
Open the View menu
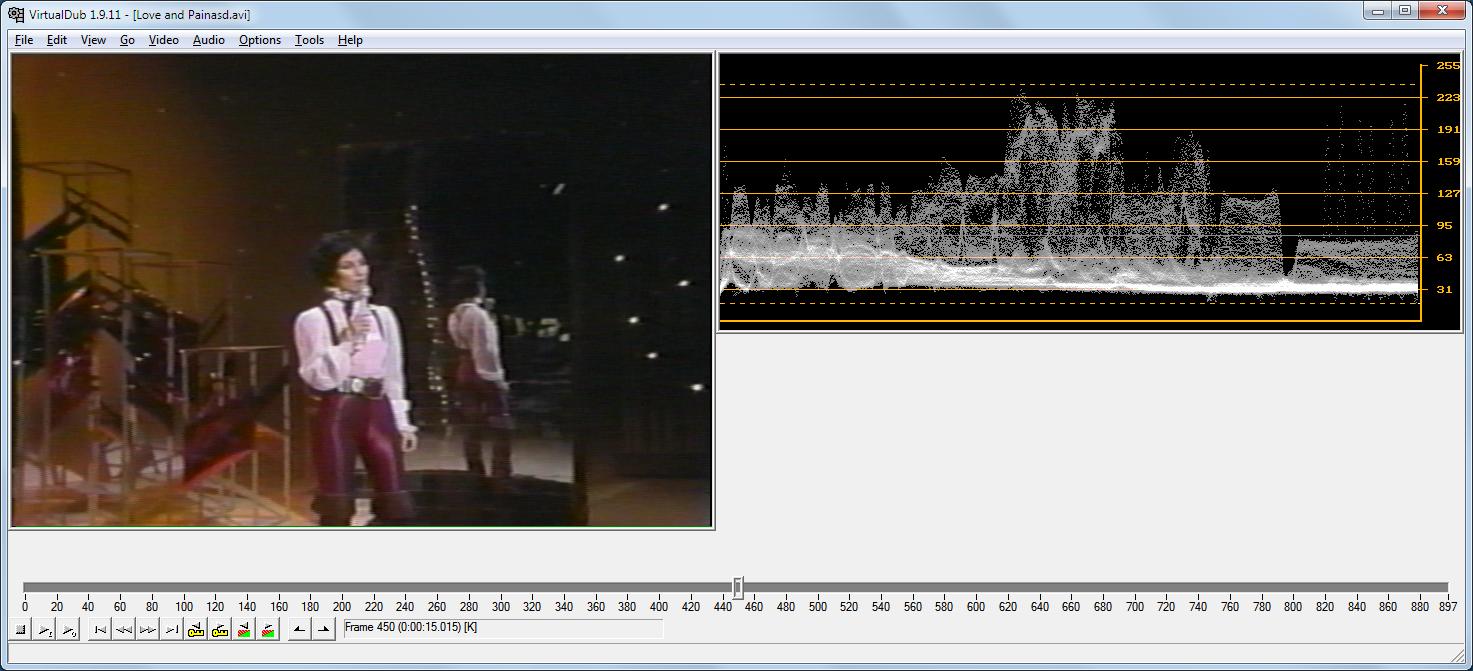coord(93,40)
